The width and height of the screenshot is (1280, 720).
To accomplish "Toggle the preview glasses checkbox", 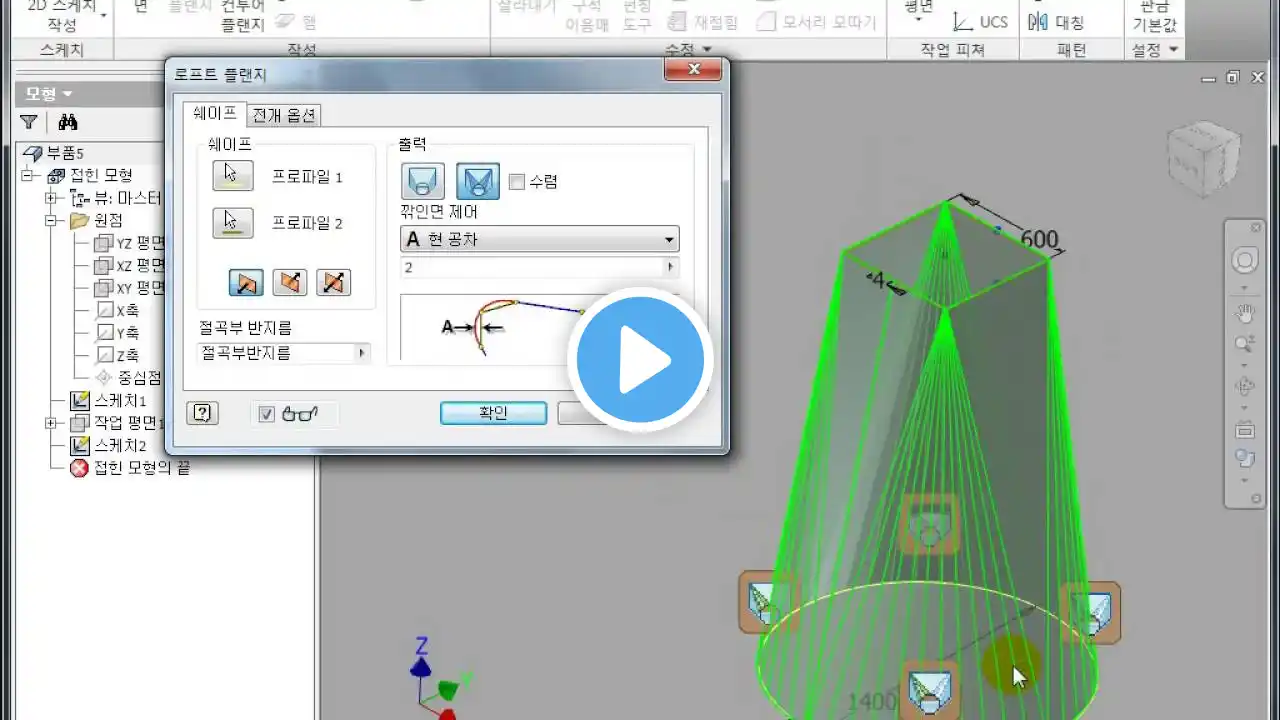I will coord(267,414).
